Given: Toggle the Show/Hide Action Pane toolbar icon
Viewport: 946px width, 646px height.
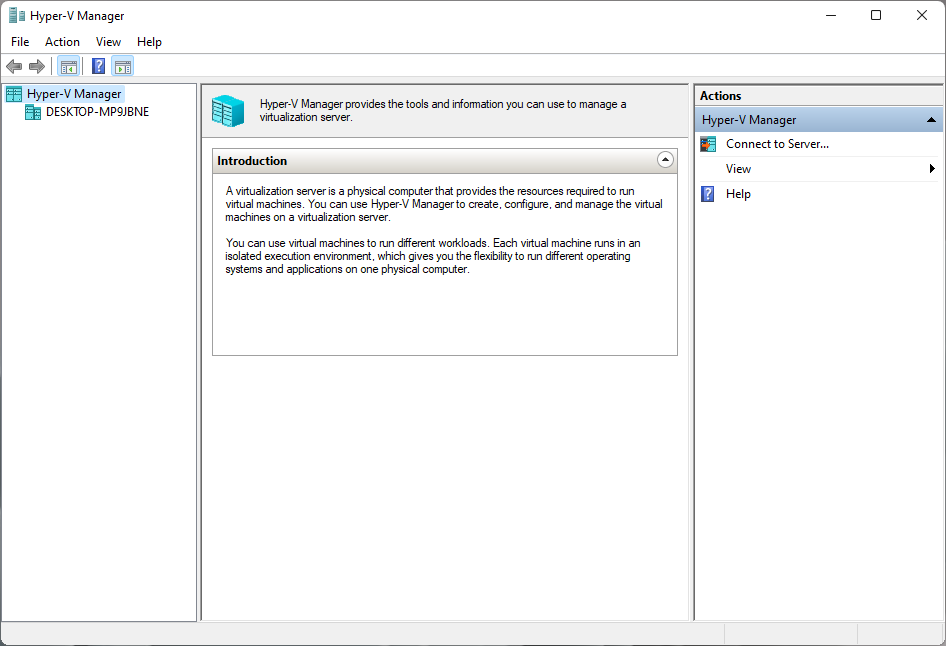Looking at the screenshot, I should [122, 66].
